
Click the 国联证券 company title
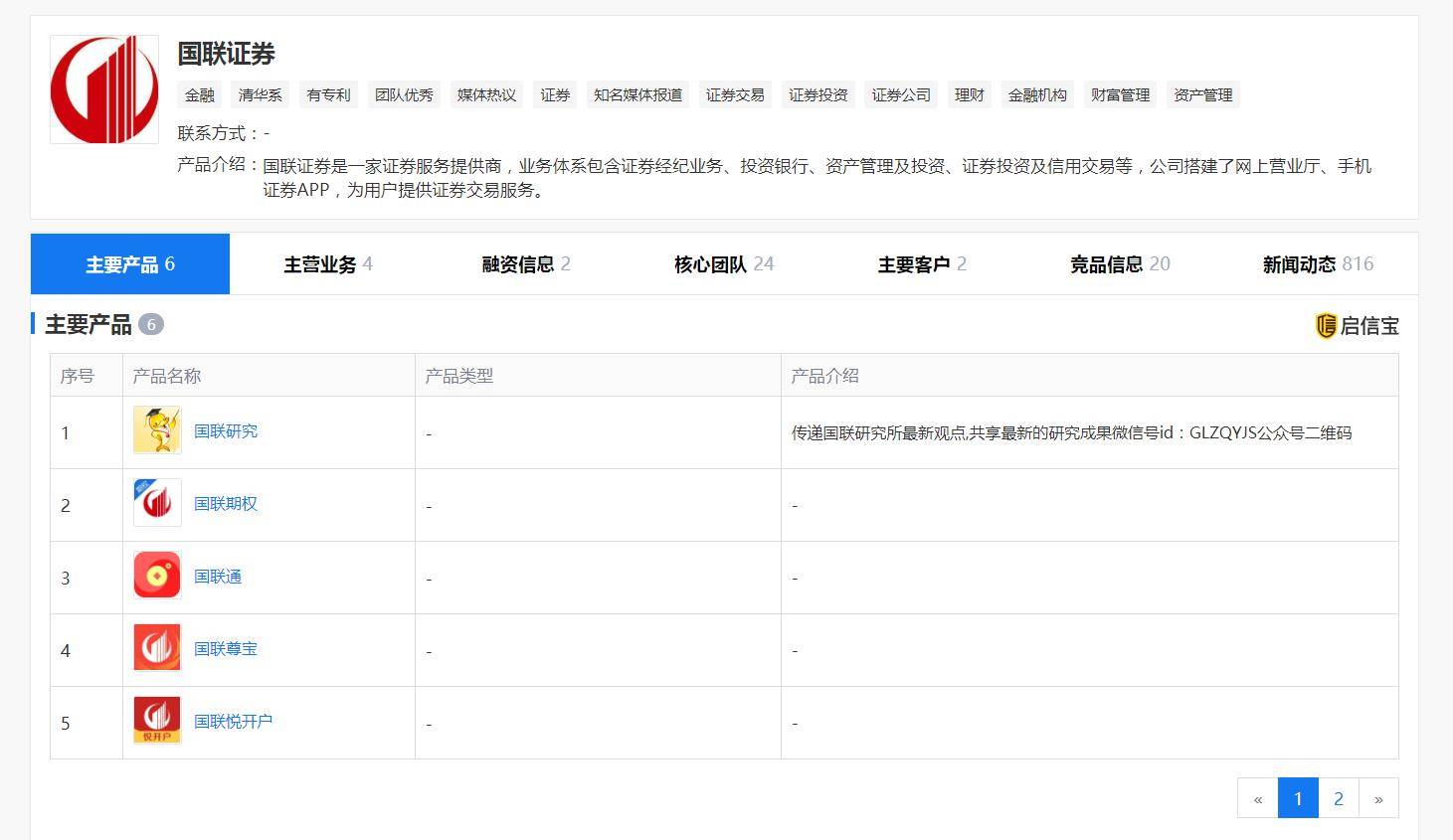(x=227, y=54)
